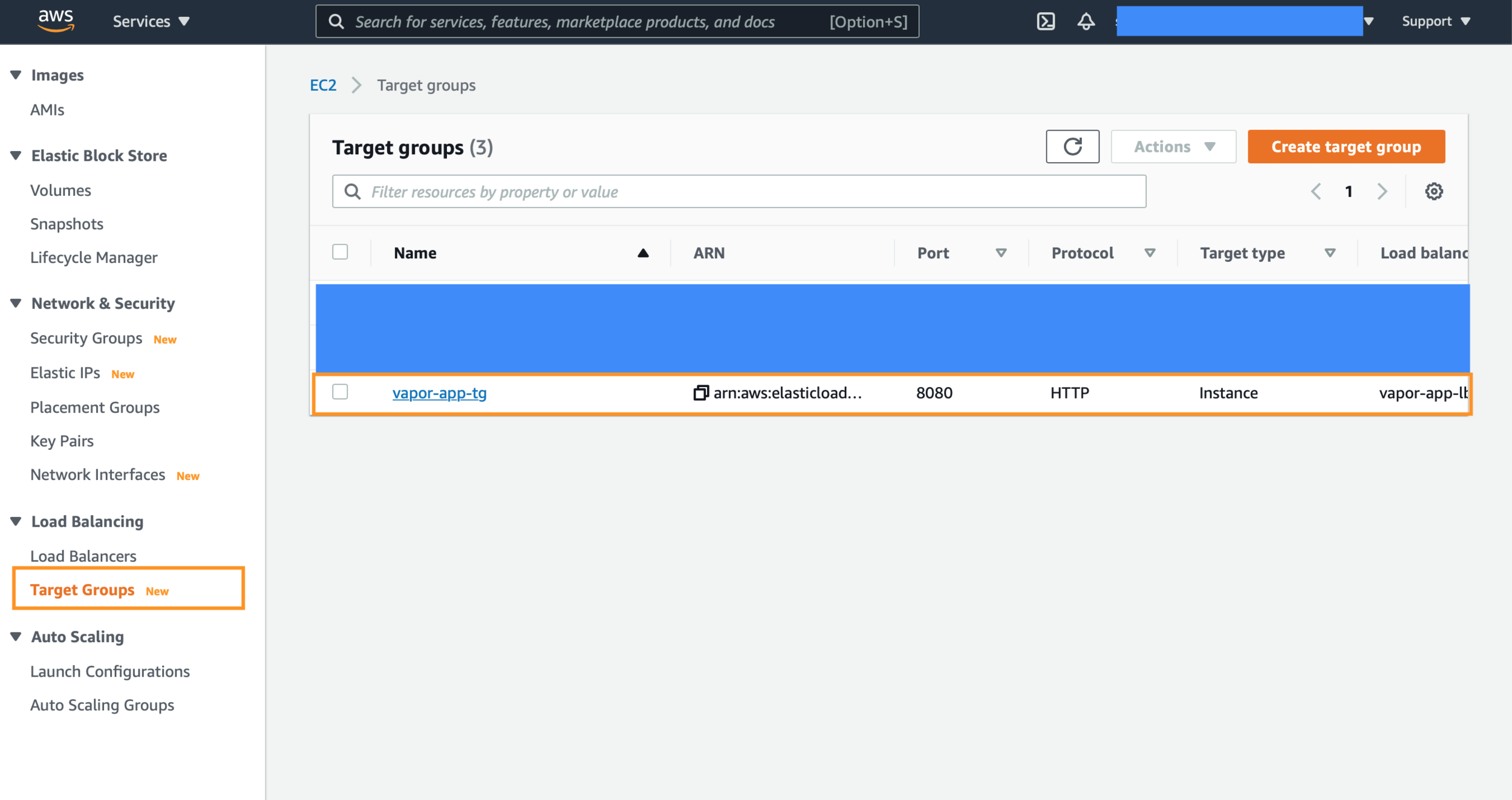Click the refresh icon above the target groups table
The width and height of the screenshot is (1512, 800).
[1072, 146]
